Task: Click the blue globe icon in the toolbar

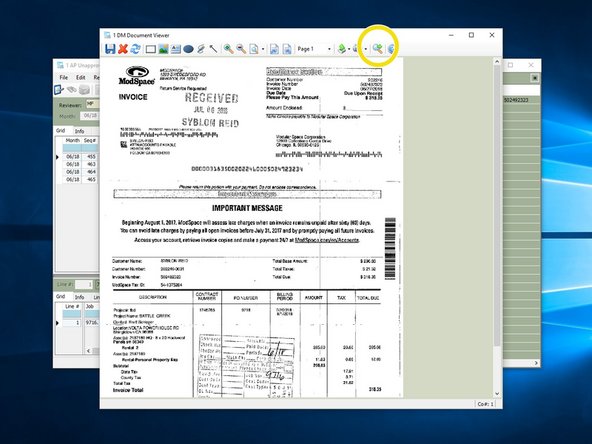Action: [391, 49]
